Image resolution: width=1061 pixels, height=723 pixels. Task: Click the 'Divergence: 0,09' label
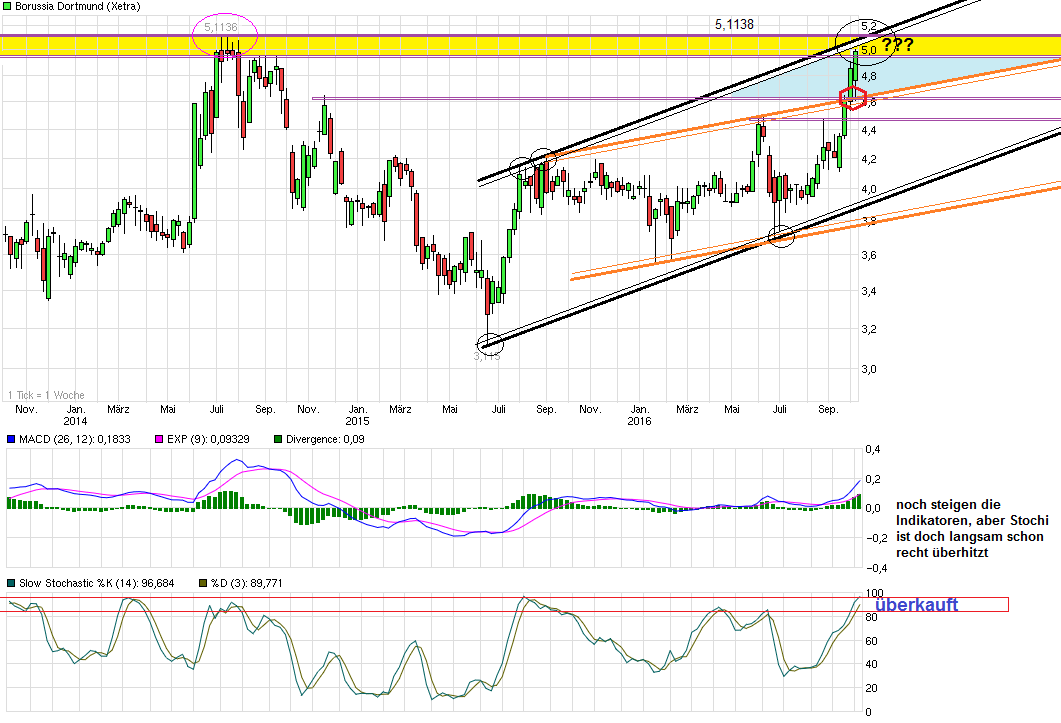coord(325,439)
